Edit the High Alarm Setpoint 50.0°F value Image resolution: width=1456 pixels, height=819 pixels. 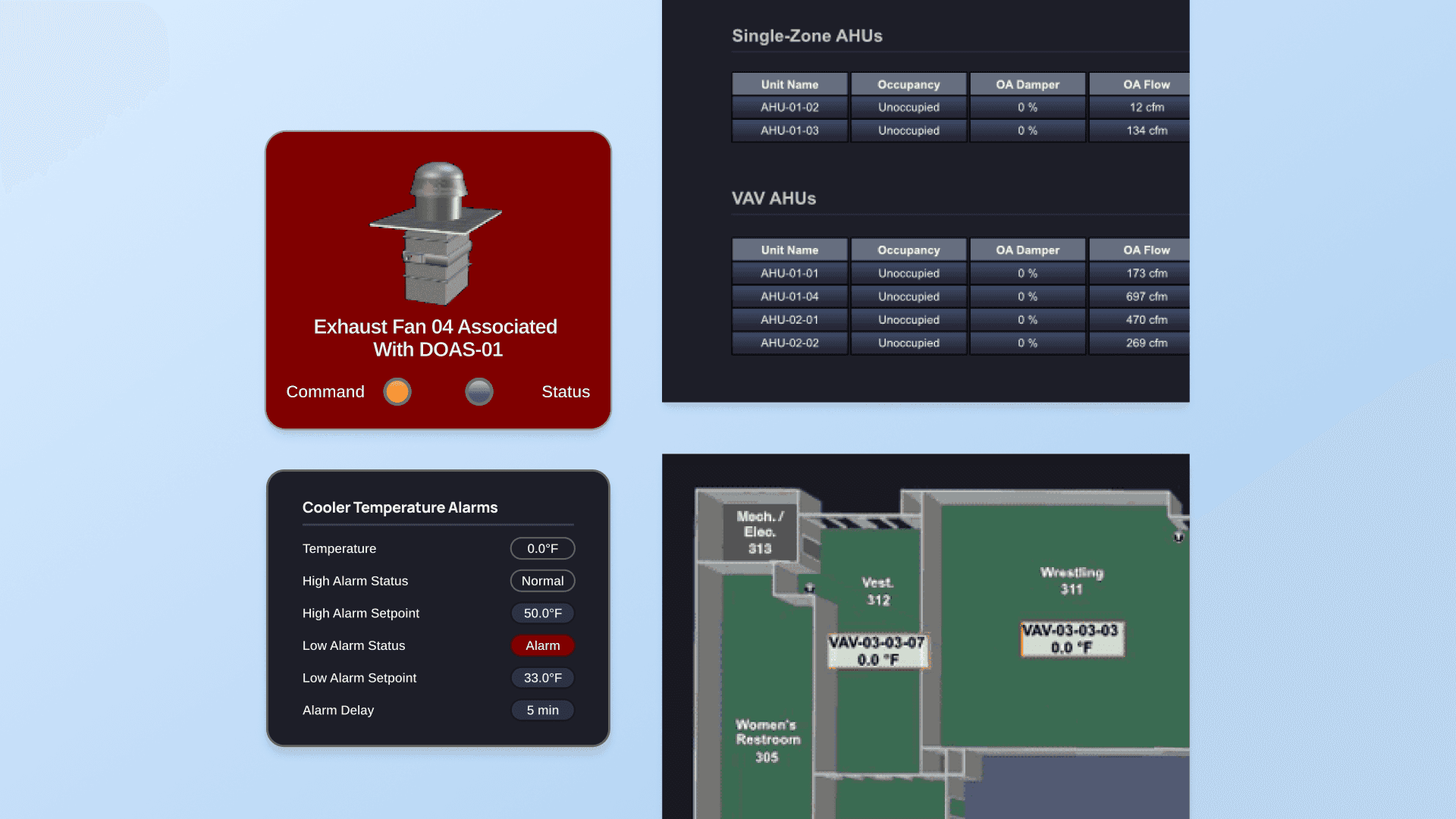543,613
